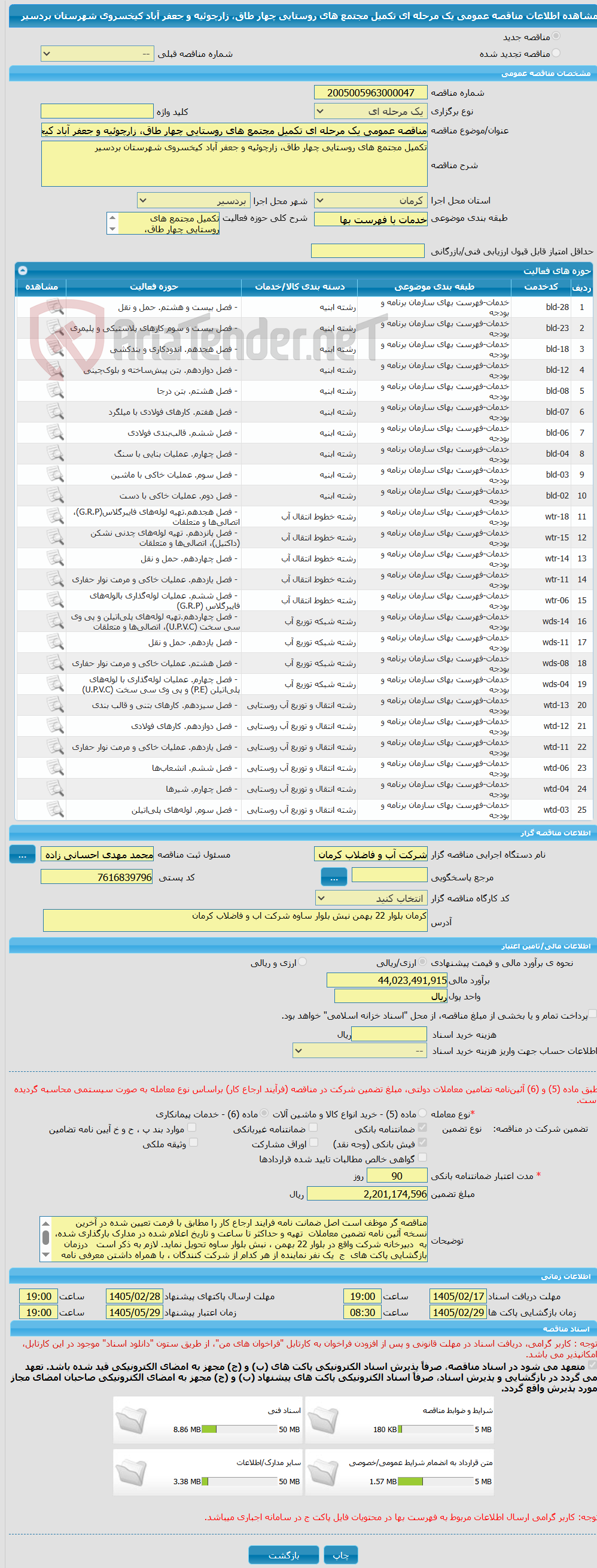
Task: Open view icon for row bld-02
Action: [56, 496]
